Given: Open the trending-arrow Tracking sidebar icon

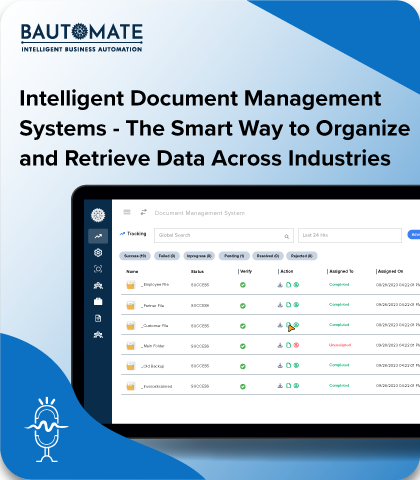Looking at the screenshot, I should tap(98, 236).
